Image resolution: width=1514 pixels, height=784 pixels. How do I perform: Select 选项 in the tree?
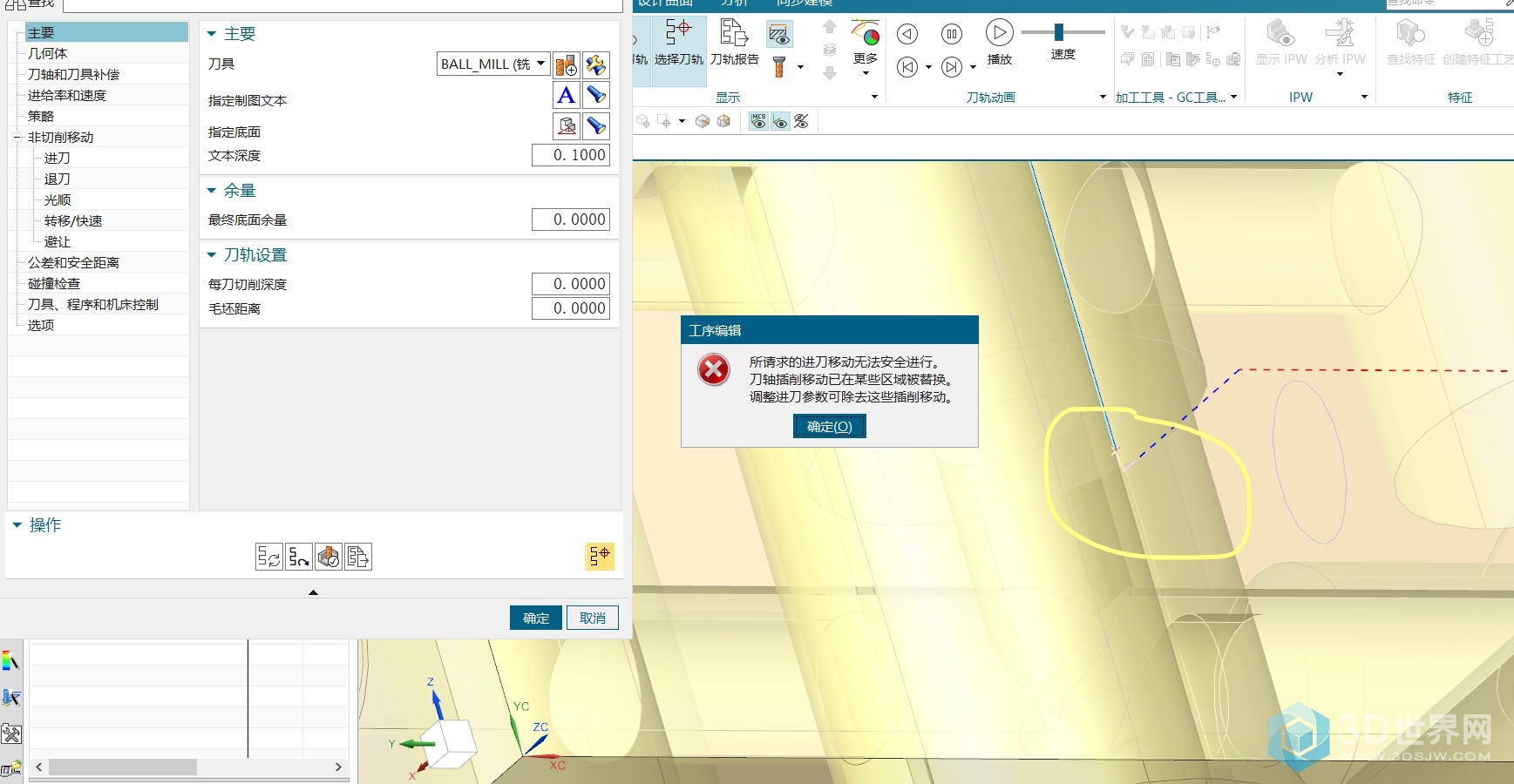tap(41, 325)
